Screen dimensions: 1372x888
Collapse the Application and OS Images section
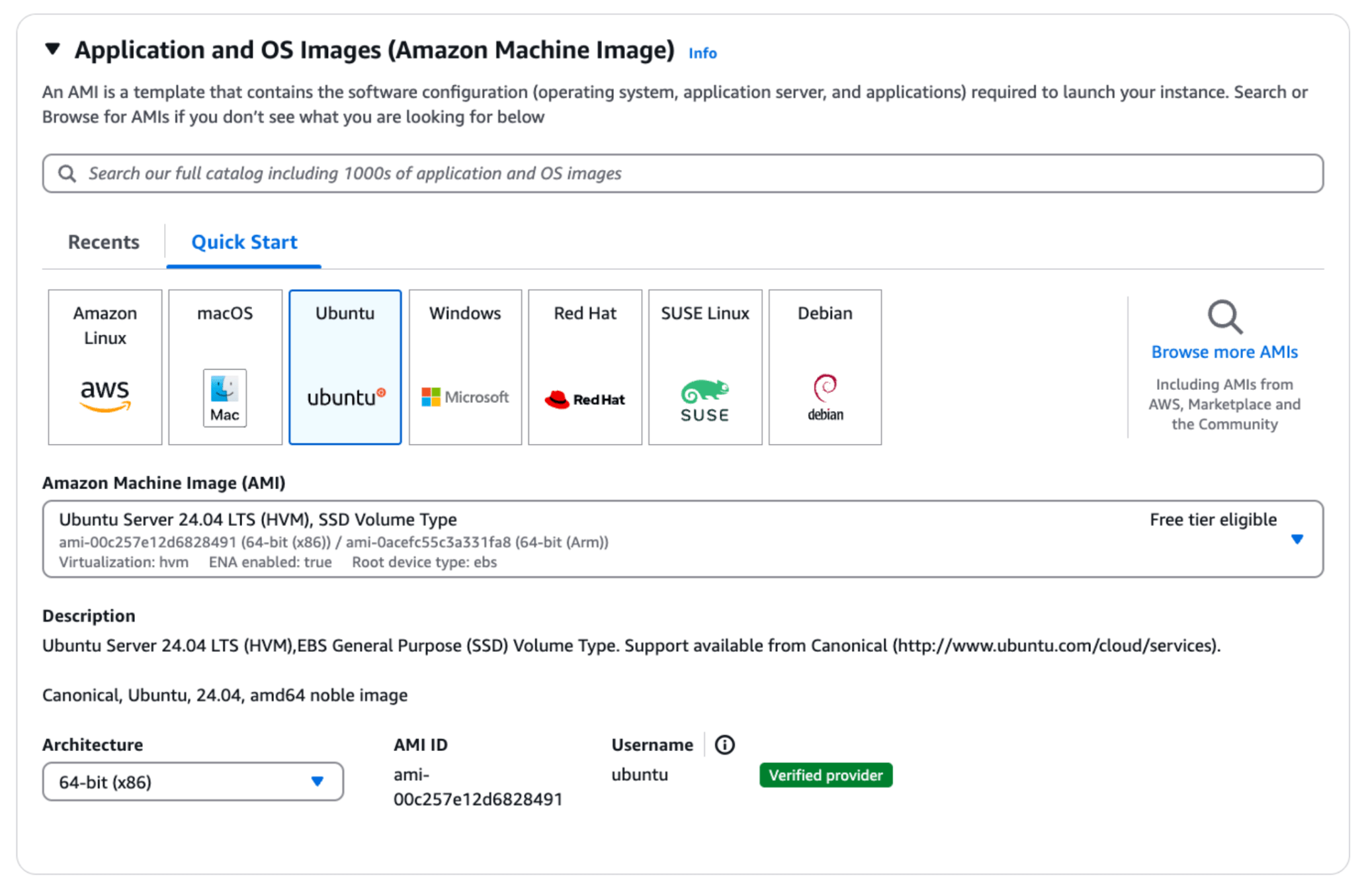coord(53,49)
